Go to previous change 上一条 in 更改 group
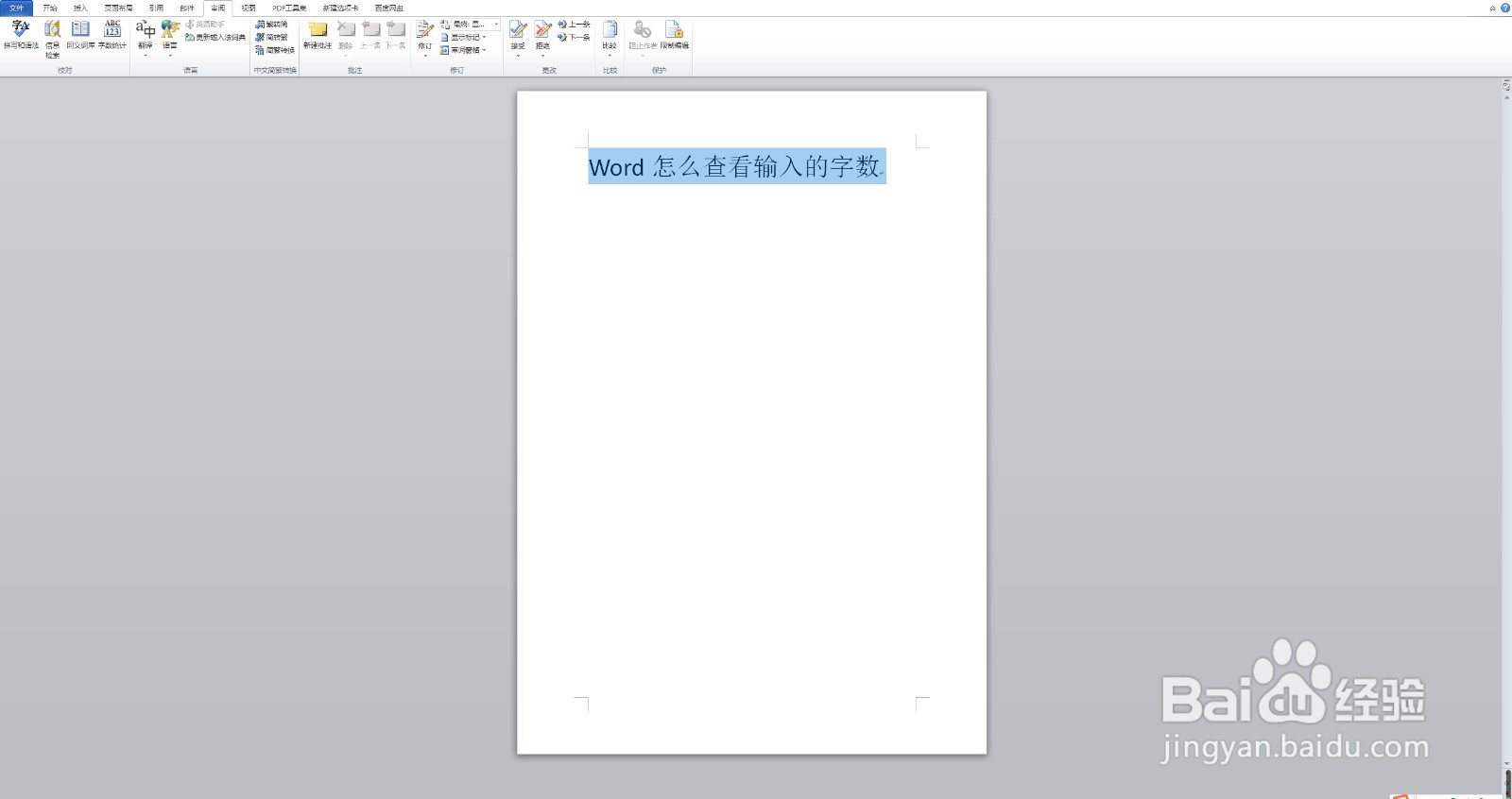 (574, 25)
